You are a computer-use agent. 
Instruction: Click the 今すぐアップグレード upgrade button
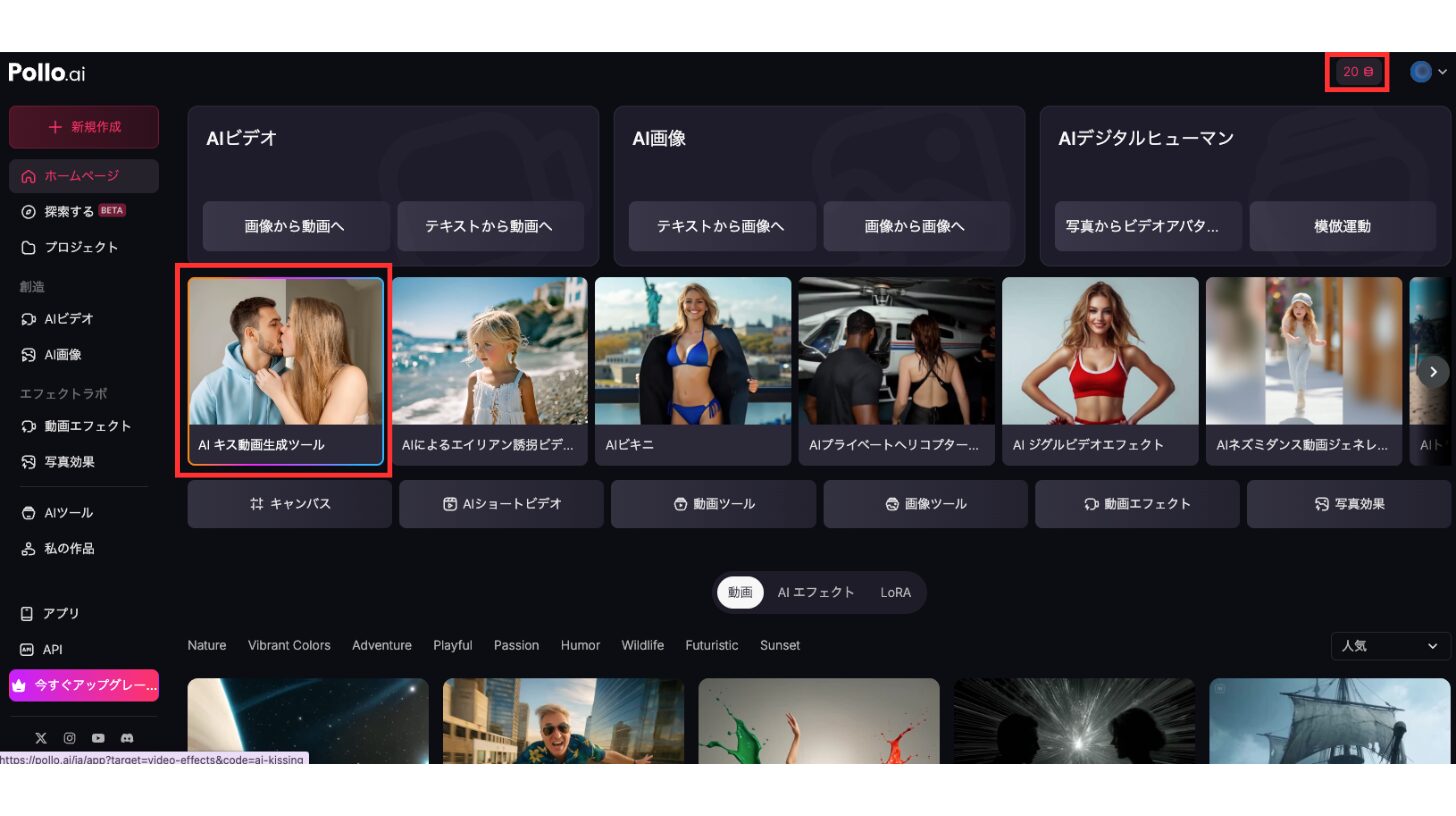click(84, 686)
